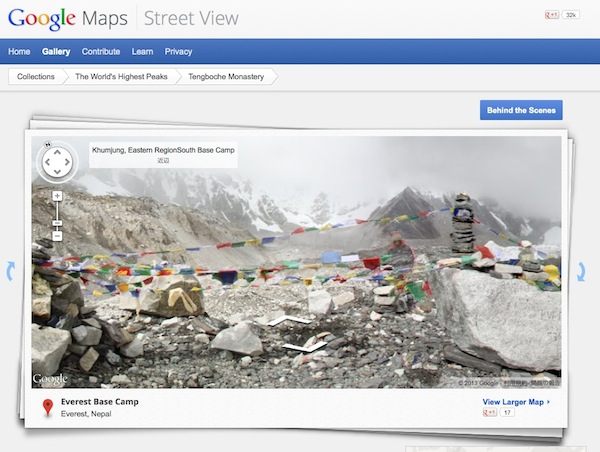
Task: Open the Privacy page
Action: (x=178, y=52)
